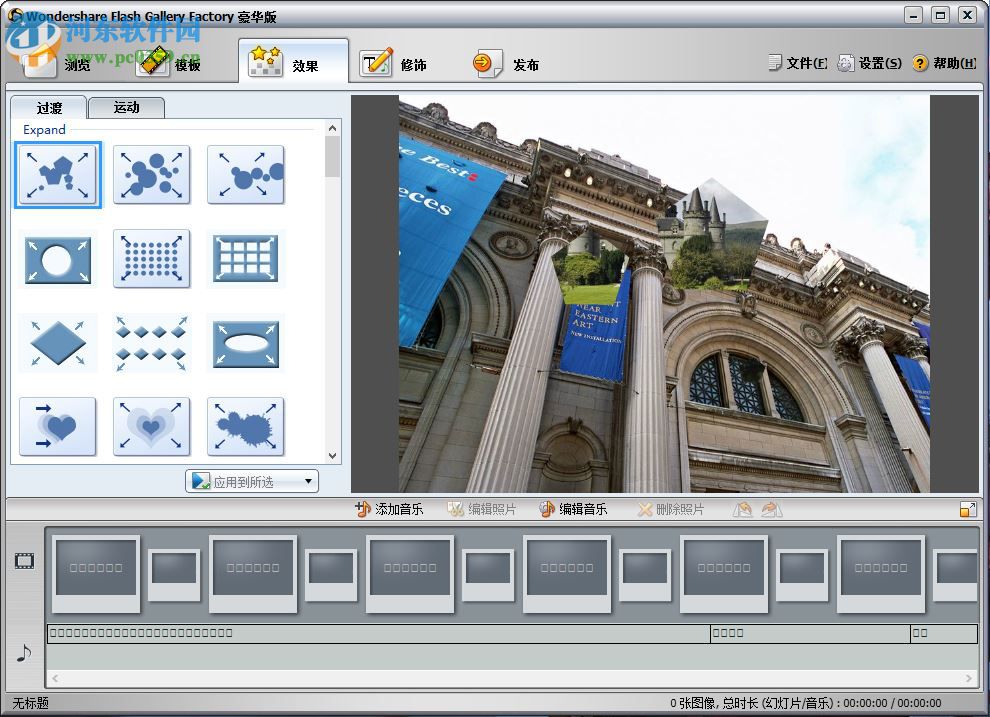This screenshot has height=717, width=990.
Task: Select the grid transition effect
Action: pos(245,259)
